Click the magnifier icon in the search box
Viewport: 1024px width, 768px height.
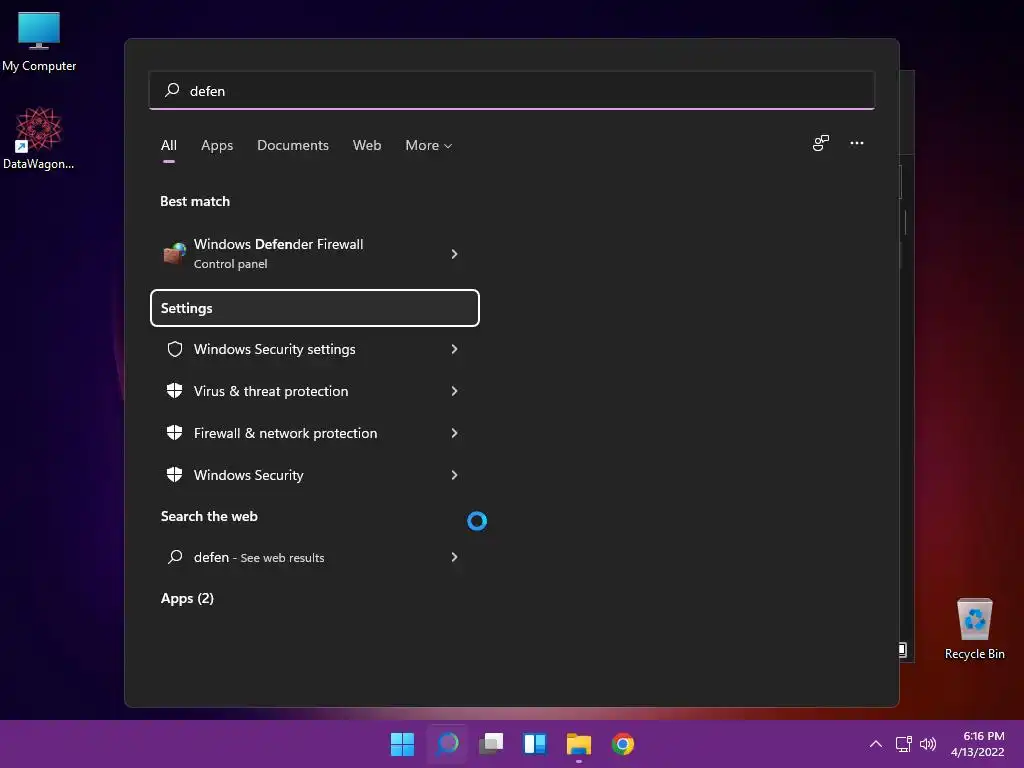point(172,90)
